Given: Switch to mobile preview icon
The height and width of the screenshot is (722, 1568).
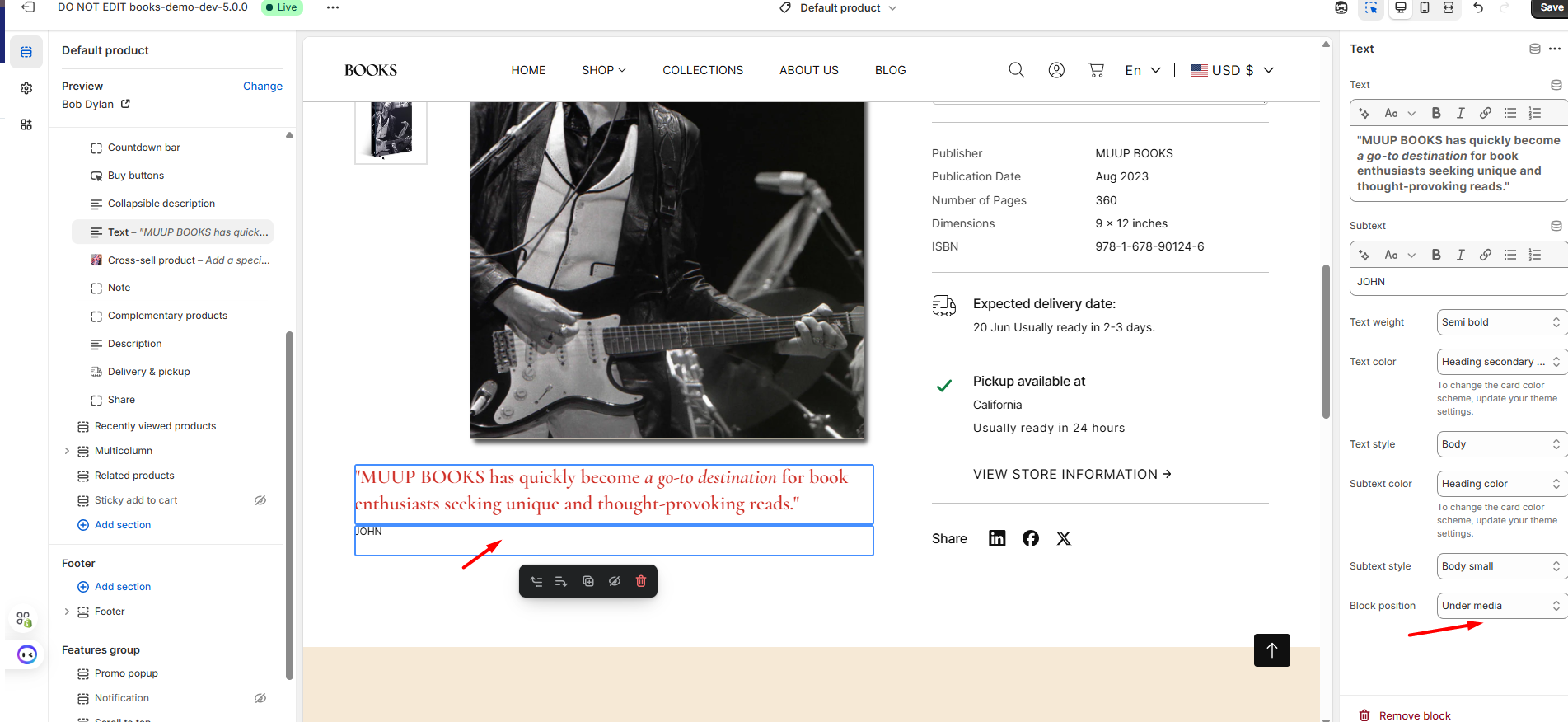Looking at the screenshot, I should pyautogui.click(x=1424, y=7).
